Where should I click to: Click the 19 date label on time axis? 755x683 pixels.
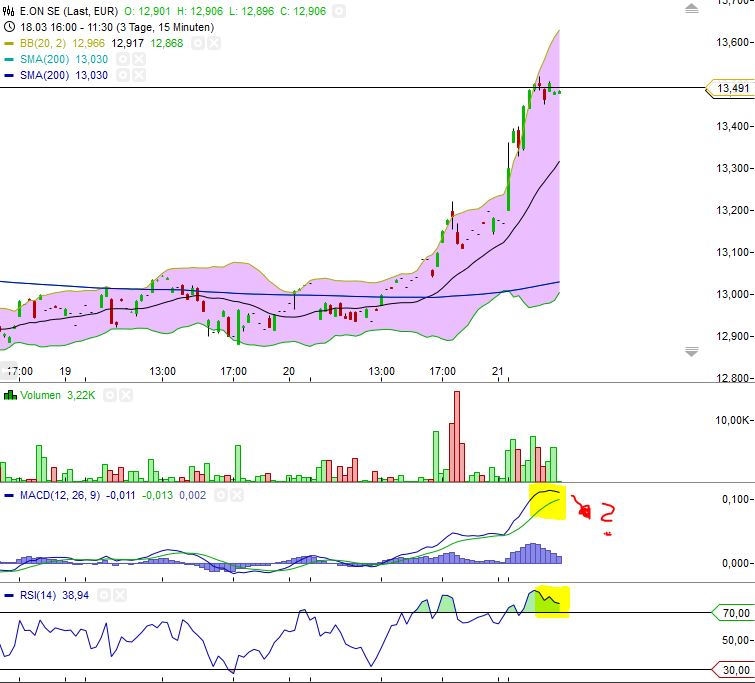65,371
